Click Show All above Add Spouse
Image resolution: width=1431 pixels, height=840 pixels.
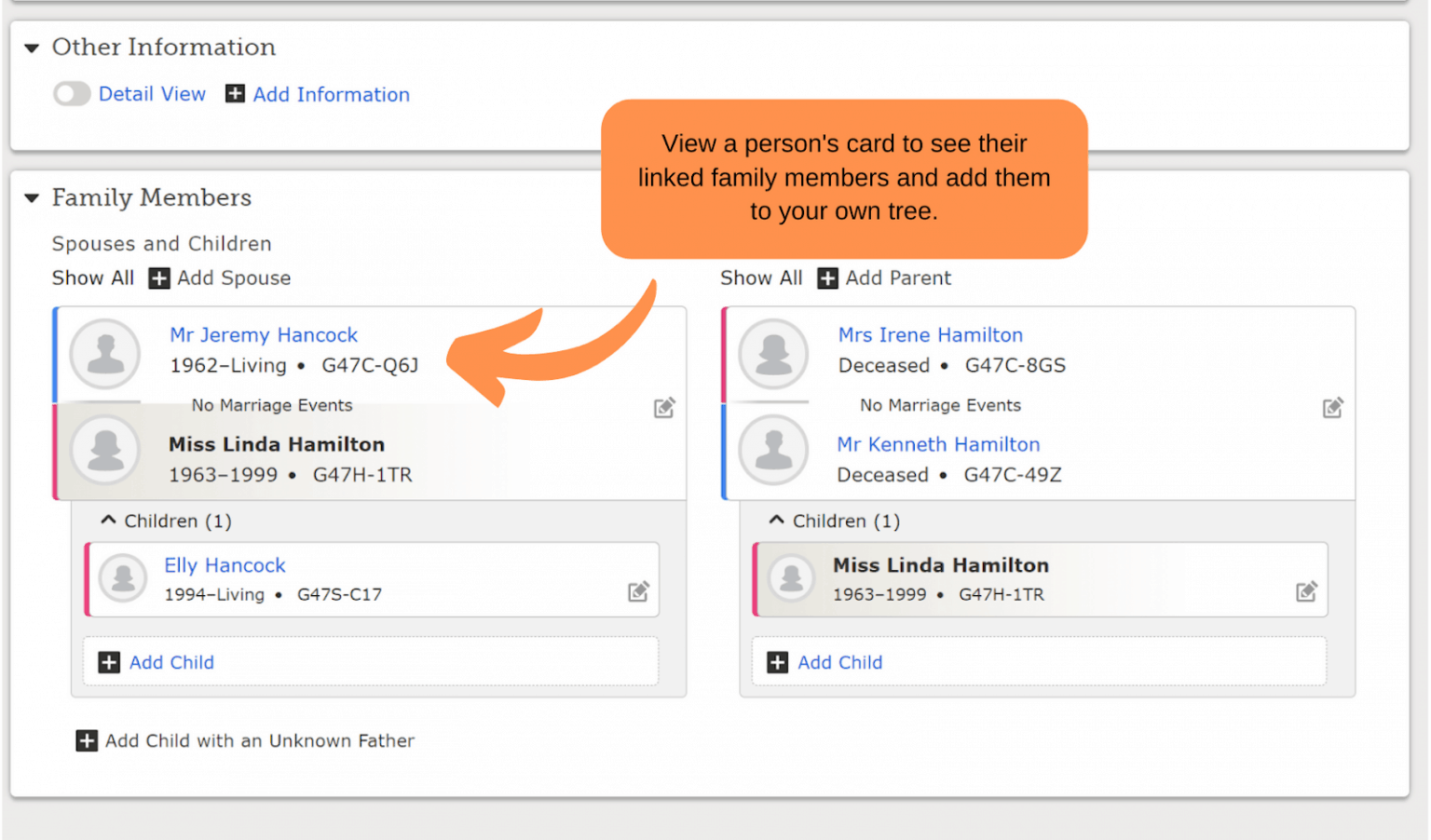click(92, 278)
